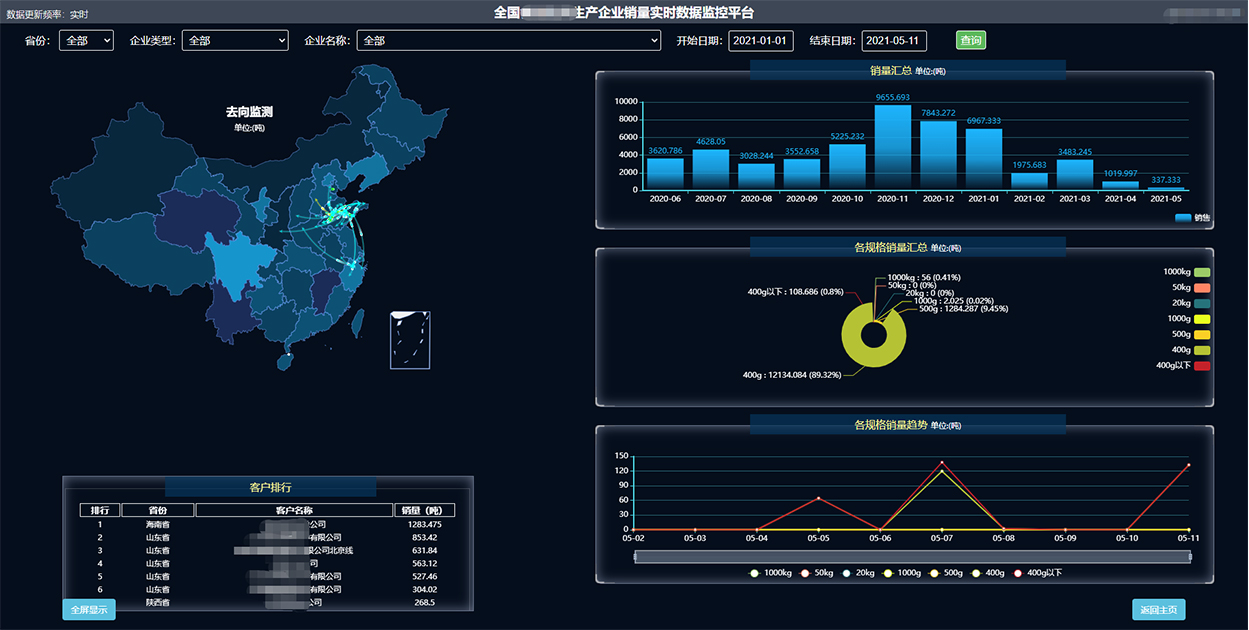Click the 销量（吨） column header

tap(425, 510)
